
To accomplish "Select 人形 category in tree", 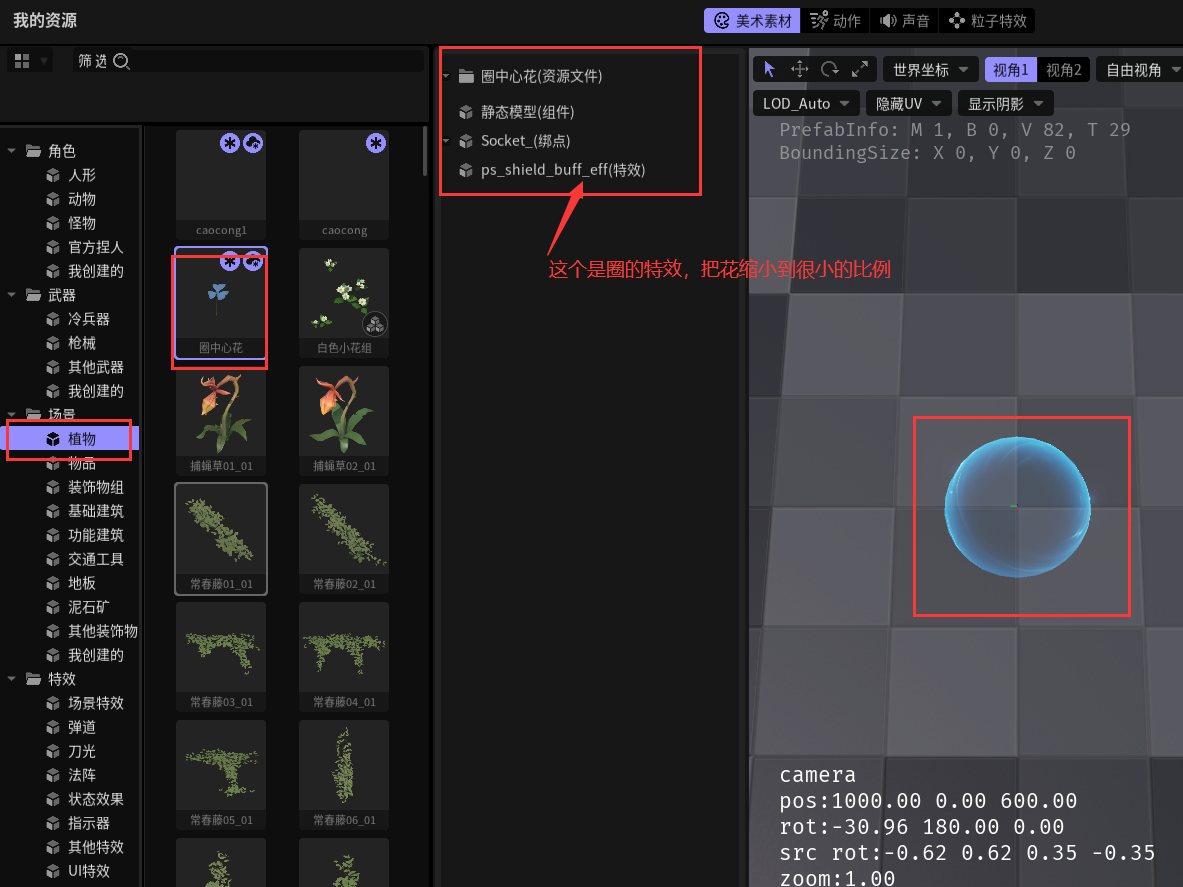I will pos(81,176).
